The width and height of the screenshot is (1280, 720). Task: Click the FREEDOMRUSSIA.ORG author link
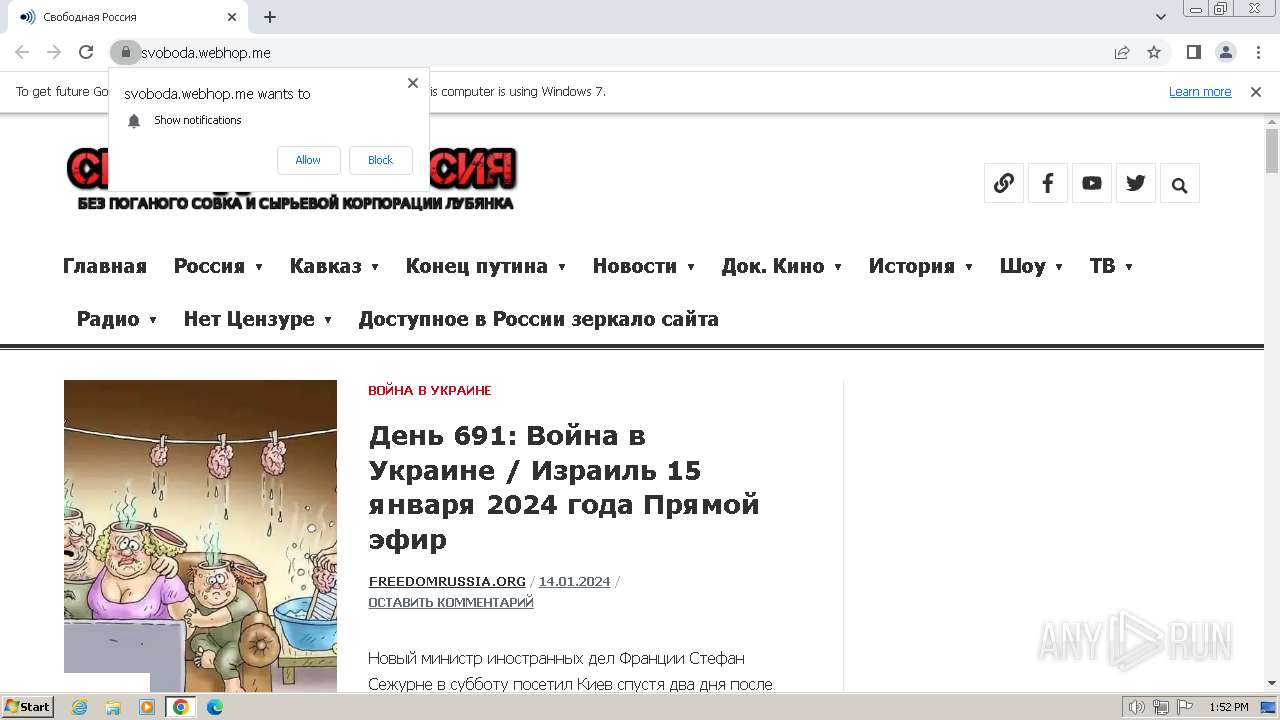pyautogui.click(x=446, y=582)
